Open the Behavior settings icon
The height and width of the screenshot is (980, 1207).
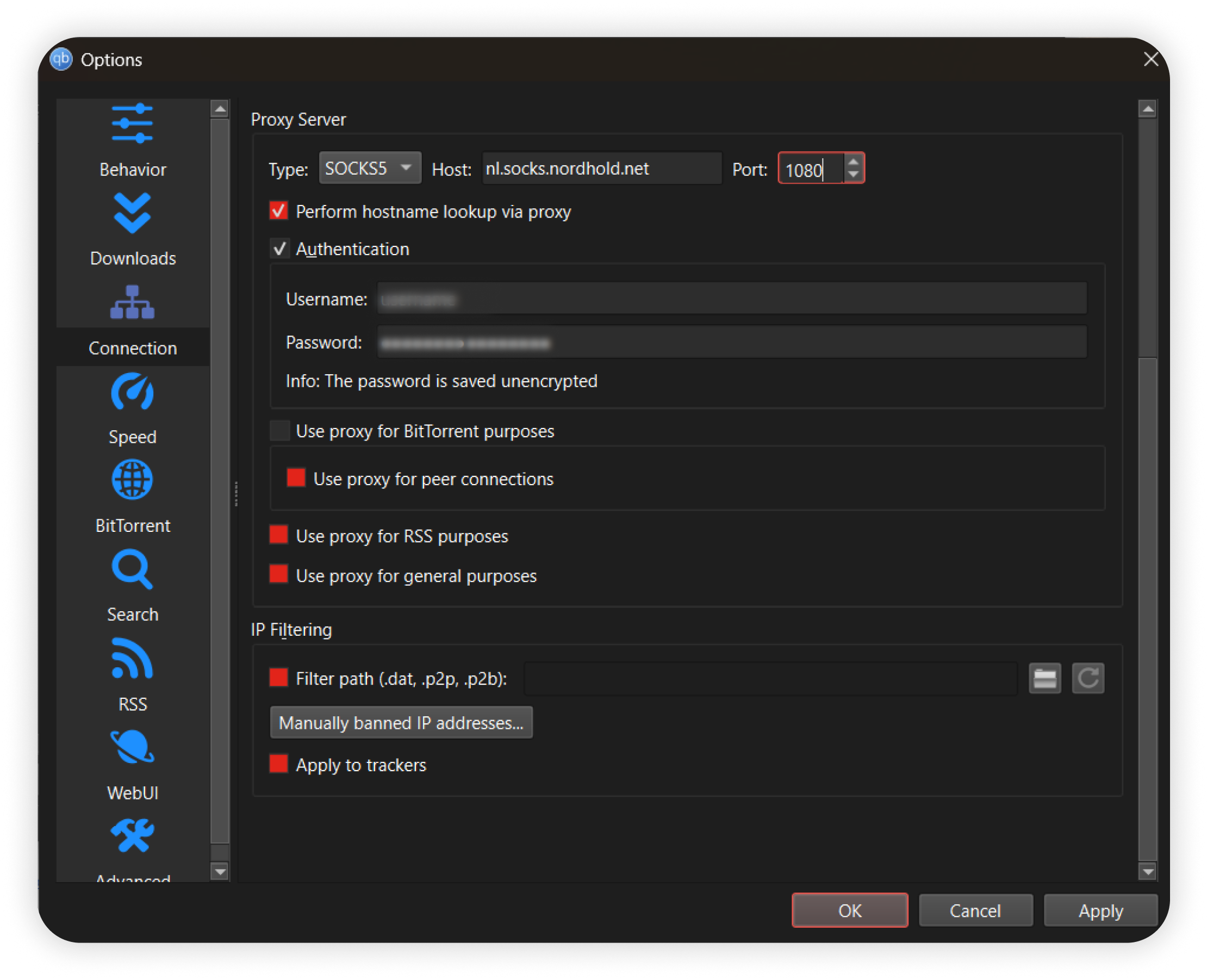tap(132, 123)
